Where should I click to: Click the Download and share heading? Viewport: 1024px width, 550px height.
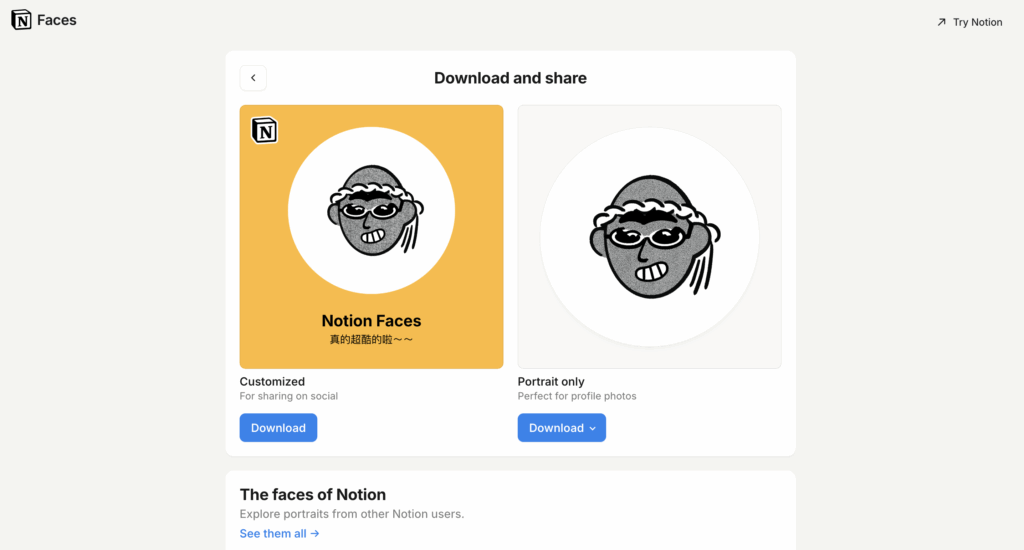(510, 78)
